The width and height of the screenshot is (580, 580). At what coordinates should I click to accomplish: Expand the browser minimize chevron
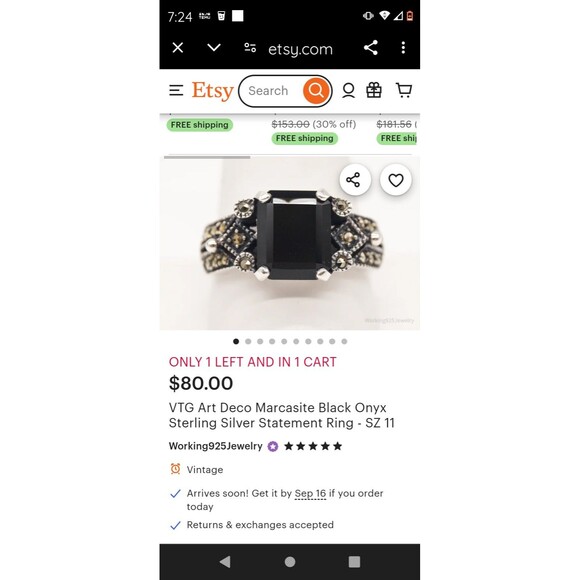pos(214,48)
